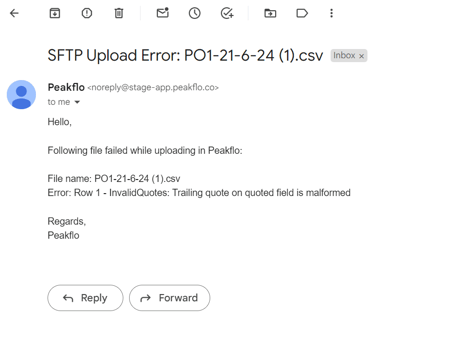
Task: Go back to inbox with back arrow
Action: (x=14, y=13)
